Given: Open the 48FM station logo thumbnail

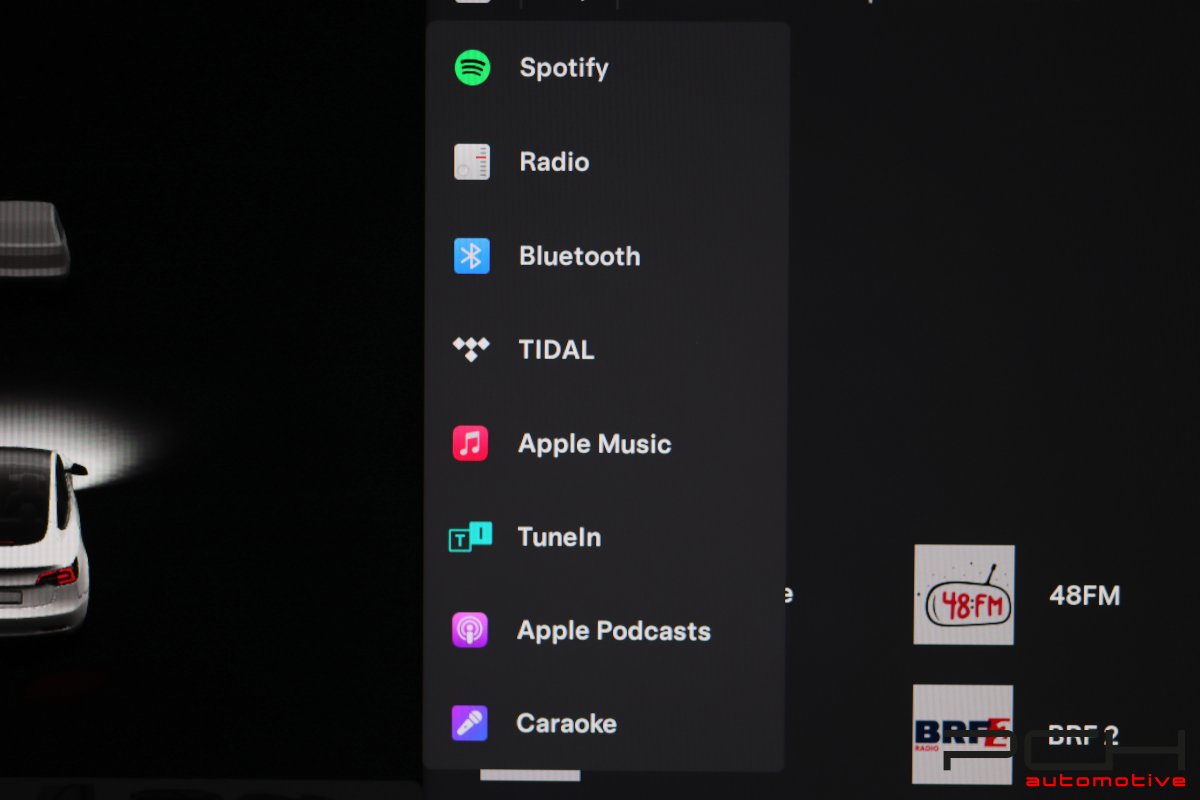Looking at the screenshot, I should pos(964,595).
